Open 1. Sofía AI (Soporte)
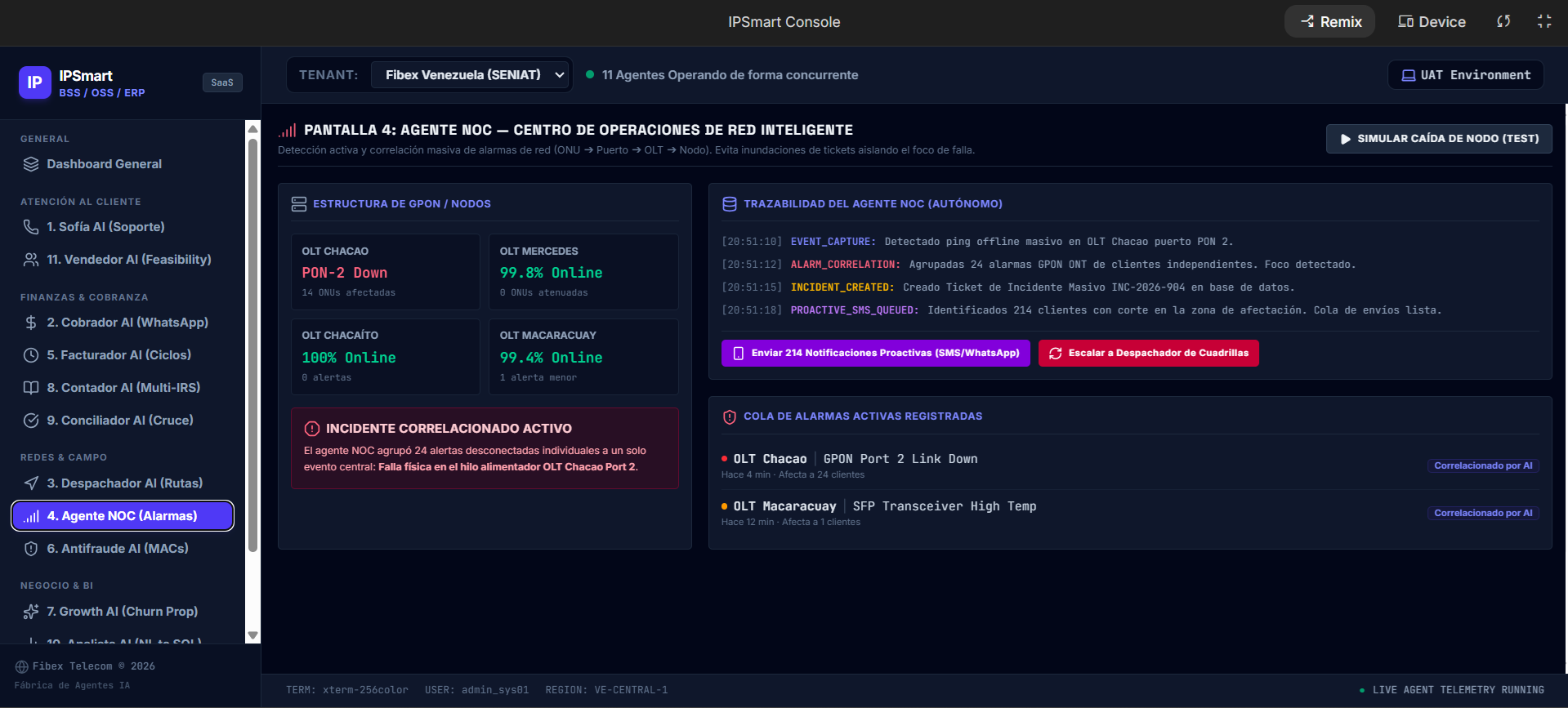The image size is (1568, 708). pyautogui.click(x=123, y=227)
